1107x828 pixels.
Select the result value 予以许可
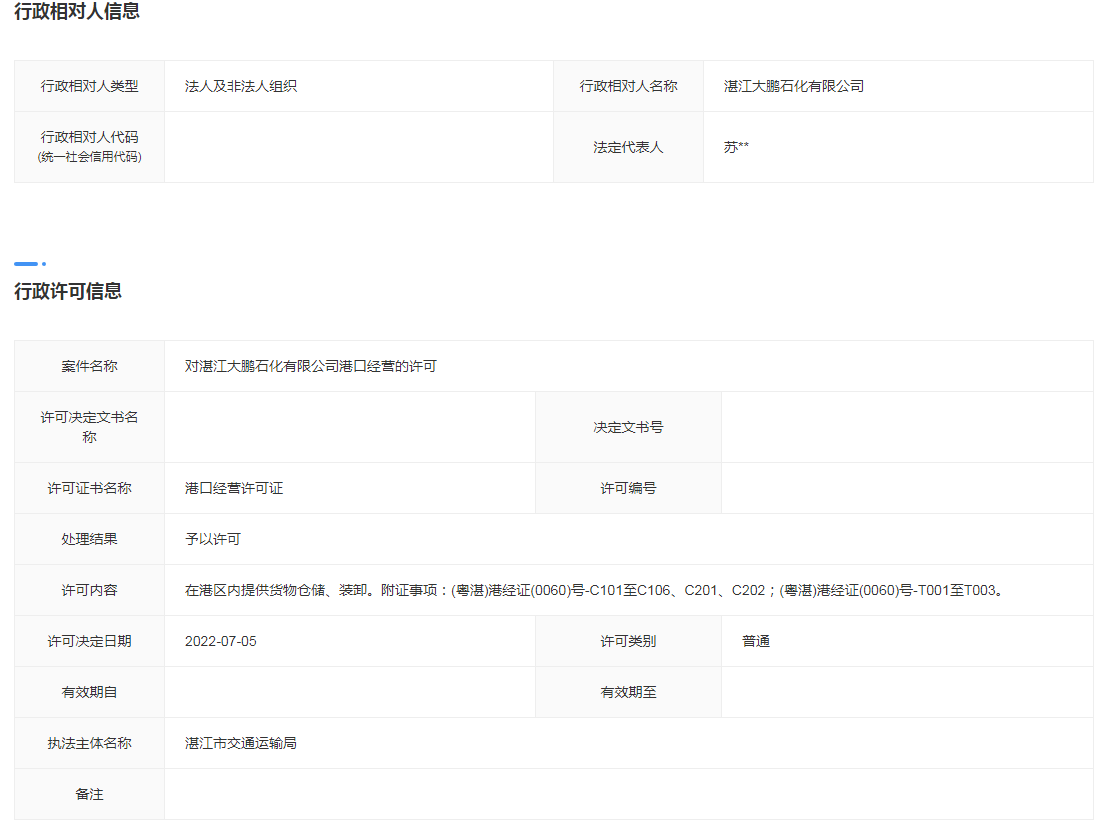coord(213,539)
